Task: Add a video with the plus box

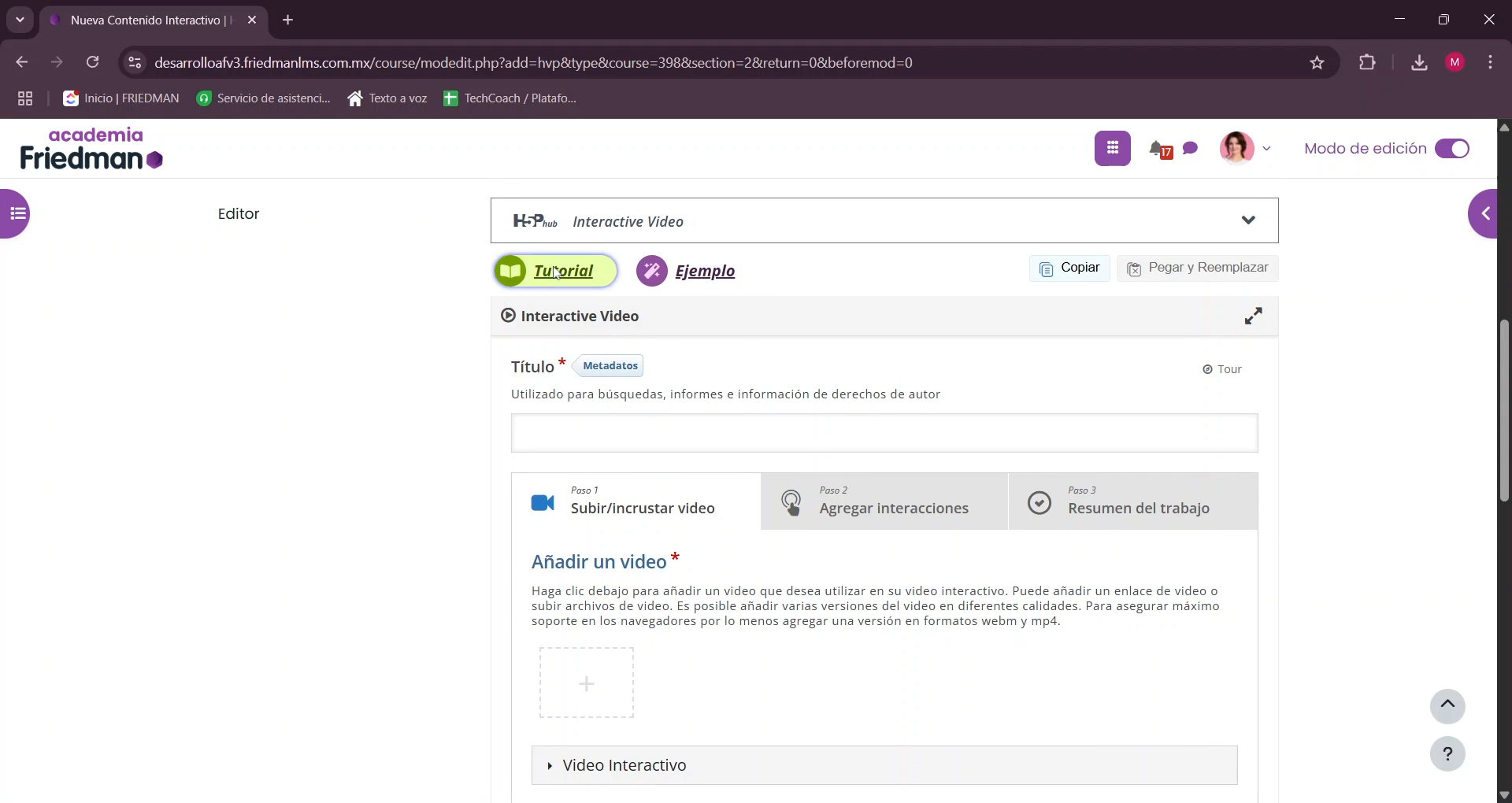Action: click(587, 683)
